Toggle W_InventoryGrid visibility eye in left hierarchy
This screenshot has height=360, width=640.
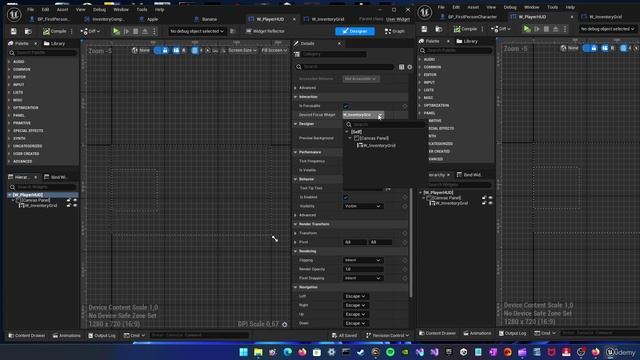(75, 205)
